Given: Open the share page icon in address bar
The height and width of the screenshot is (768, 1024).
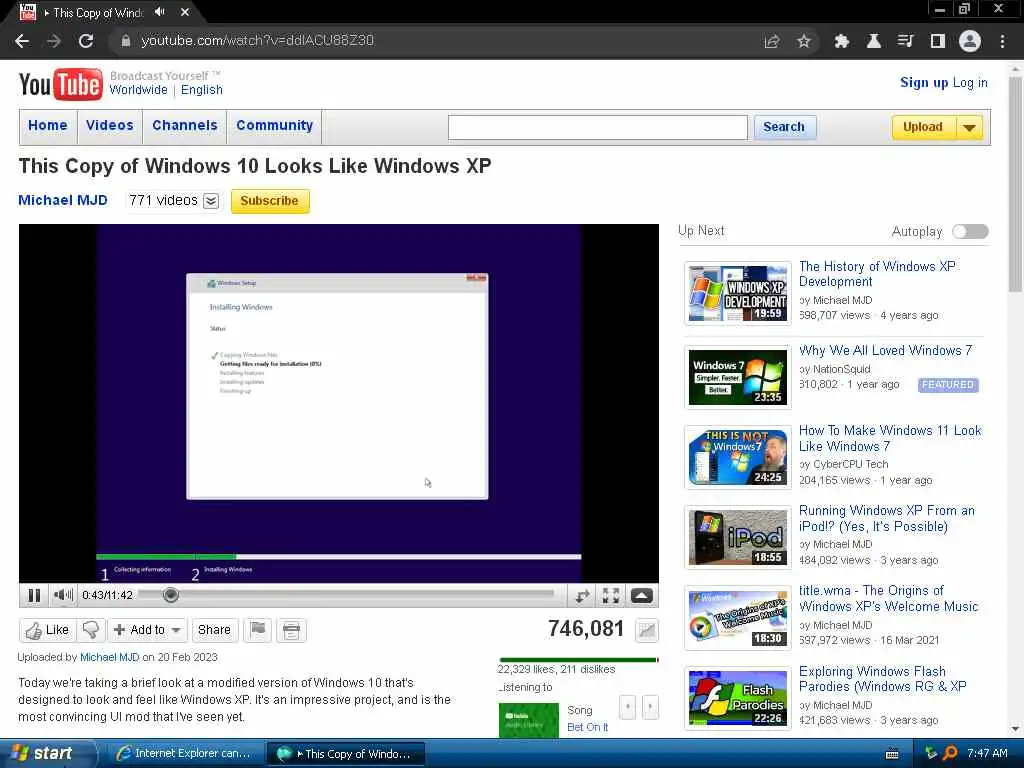Looking at the screenshot, I should tap(772, 41).
